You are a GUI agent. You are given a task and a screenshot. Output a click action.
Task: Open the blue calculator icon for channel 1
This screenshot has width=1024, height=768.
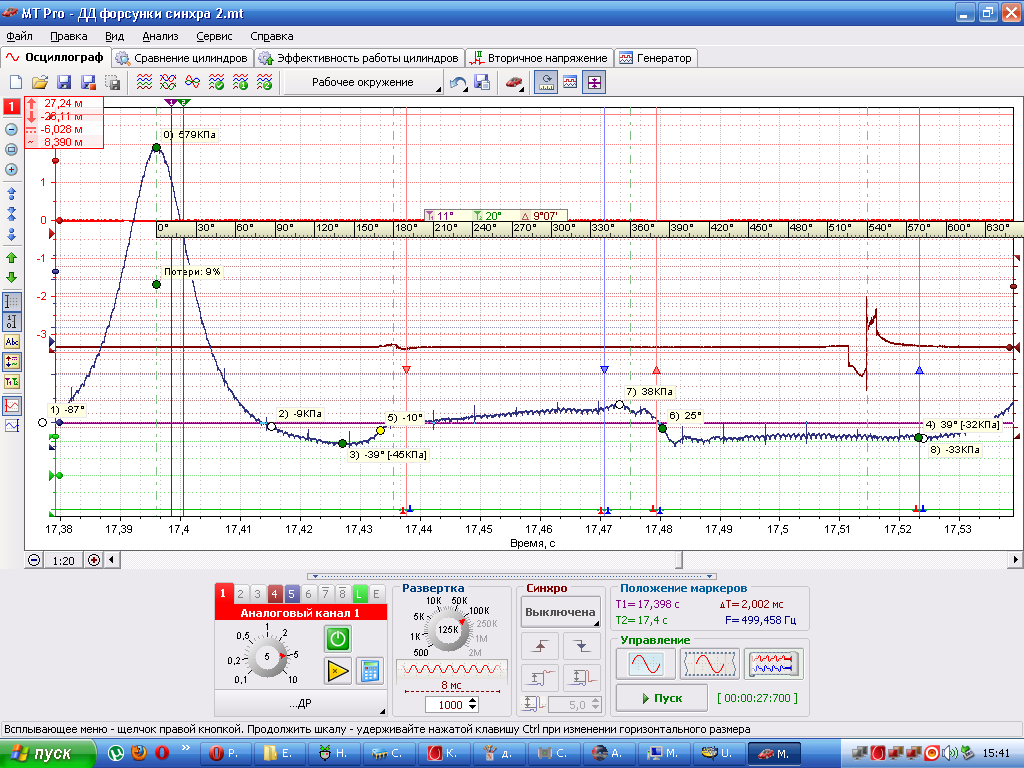370,671
